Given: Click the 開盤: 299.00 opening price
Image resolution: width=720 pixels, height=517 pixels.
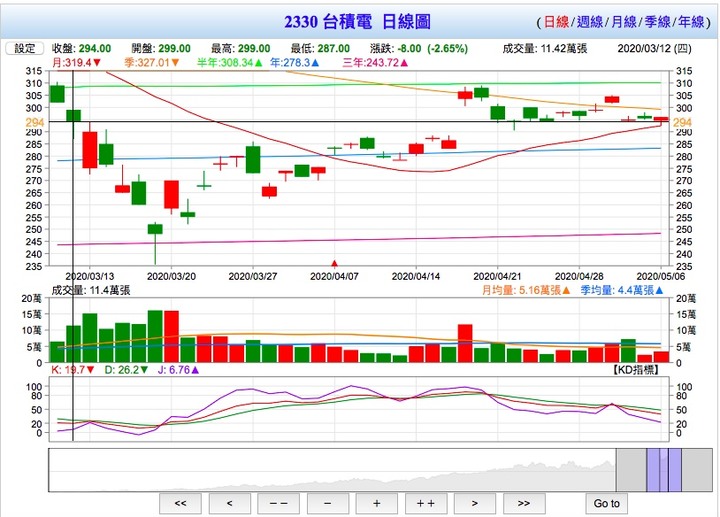Looking at the screenshot, I should [161, 49].
